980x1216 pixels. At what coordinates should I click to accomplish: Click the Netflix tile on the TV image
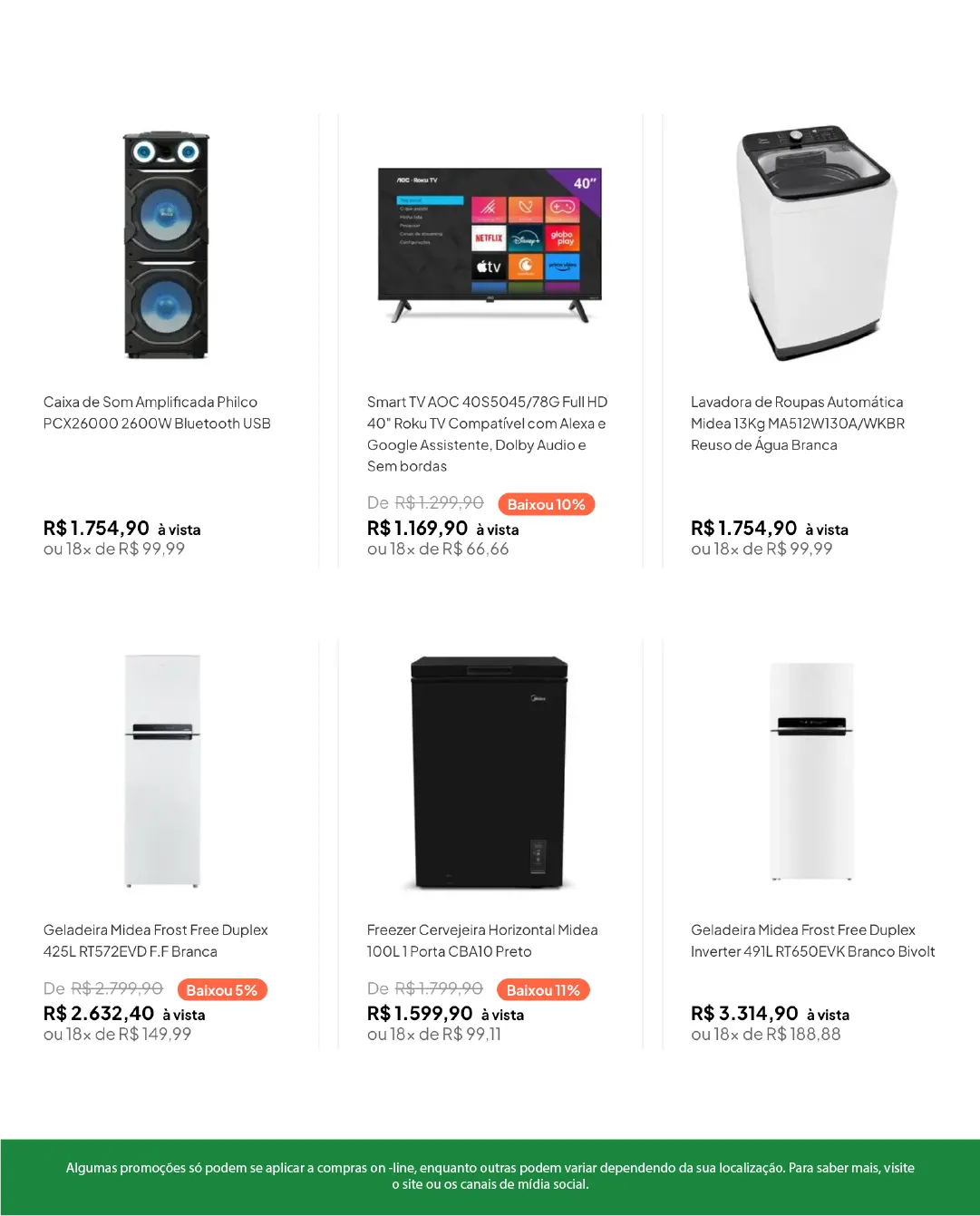[489, 238]
